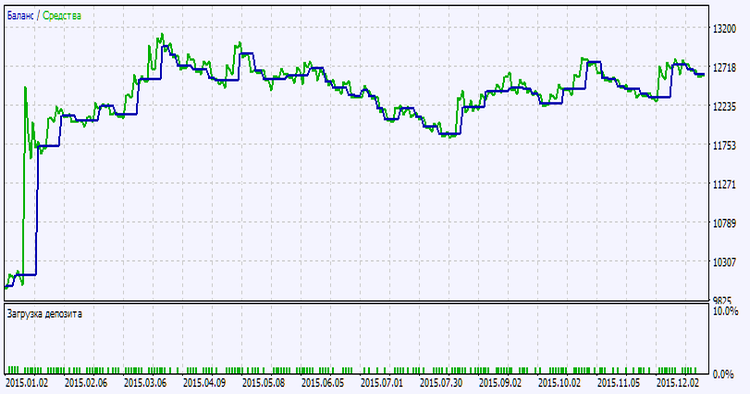Select the 2015.03.06 date axis label
The width and height of the screenshot is (750, 394).
pos(145,383)
